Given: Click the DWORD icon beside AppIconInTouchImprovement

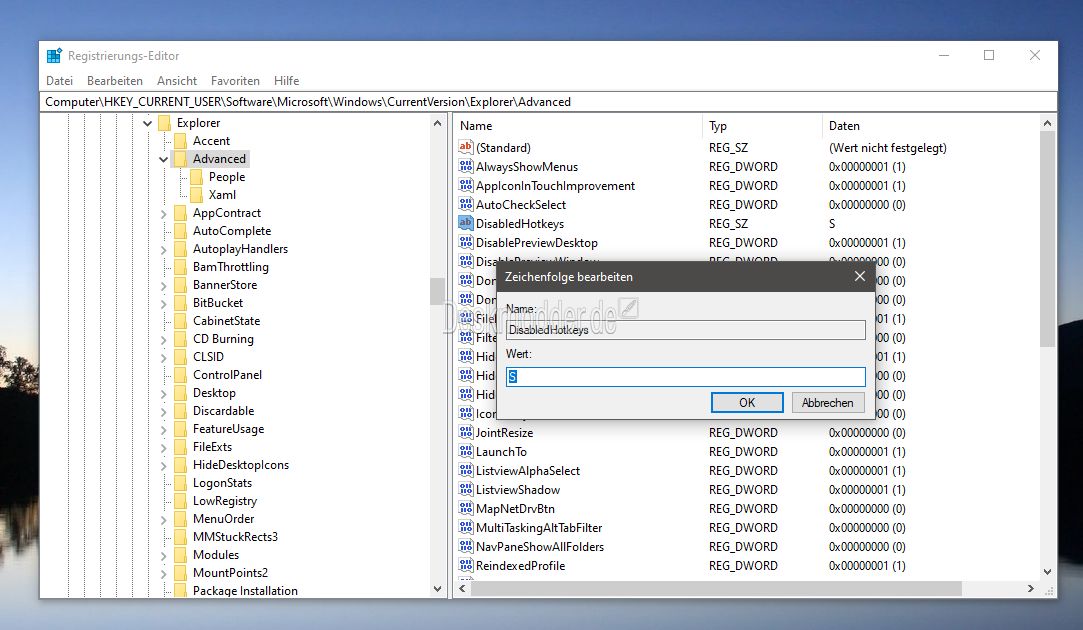Looking at the screenshot, I should pyautogui.click(x=466, y=185).
